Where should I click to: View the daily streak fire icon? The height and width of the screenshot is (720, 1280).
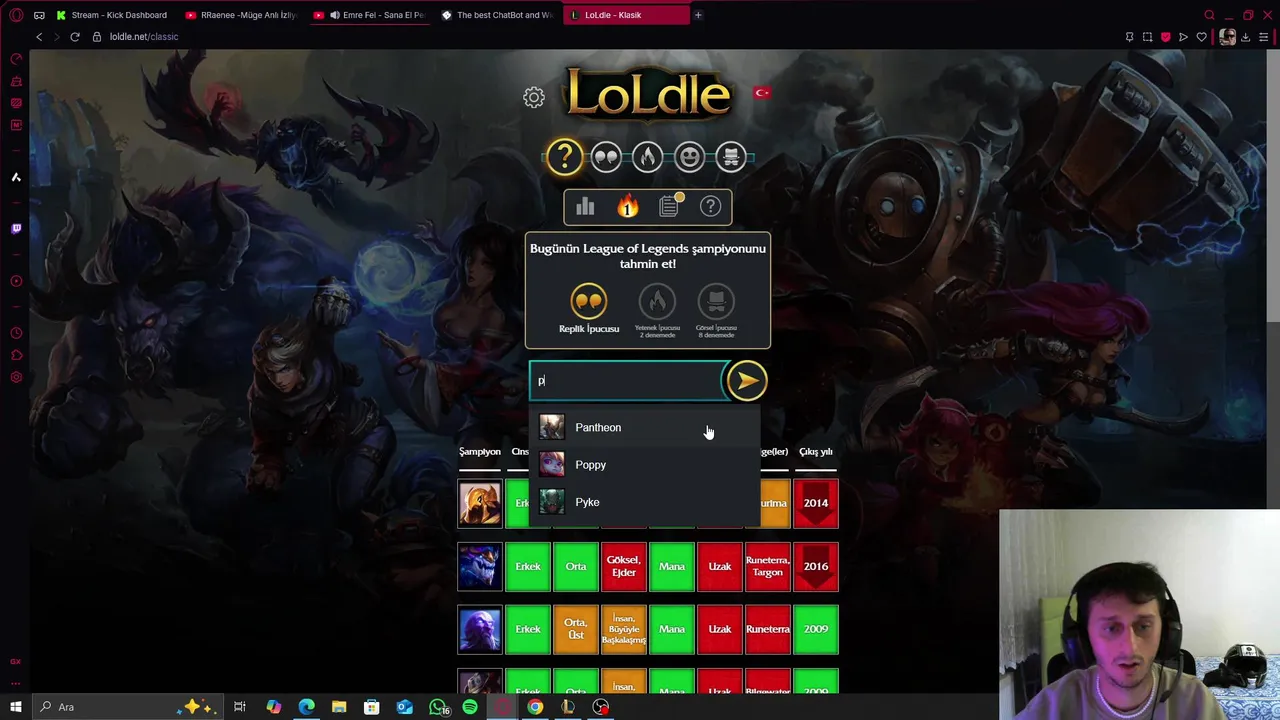tap(627, 206)
